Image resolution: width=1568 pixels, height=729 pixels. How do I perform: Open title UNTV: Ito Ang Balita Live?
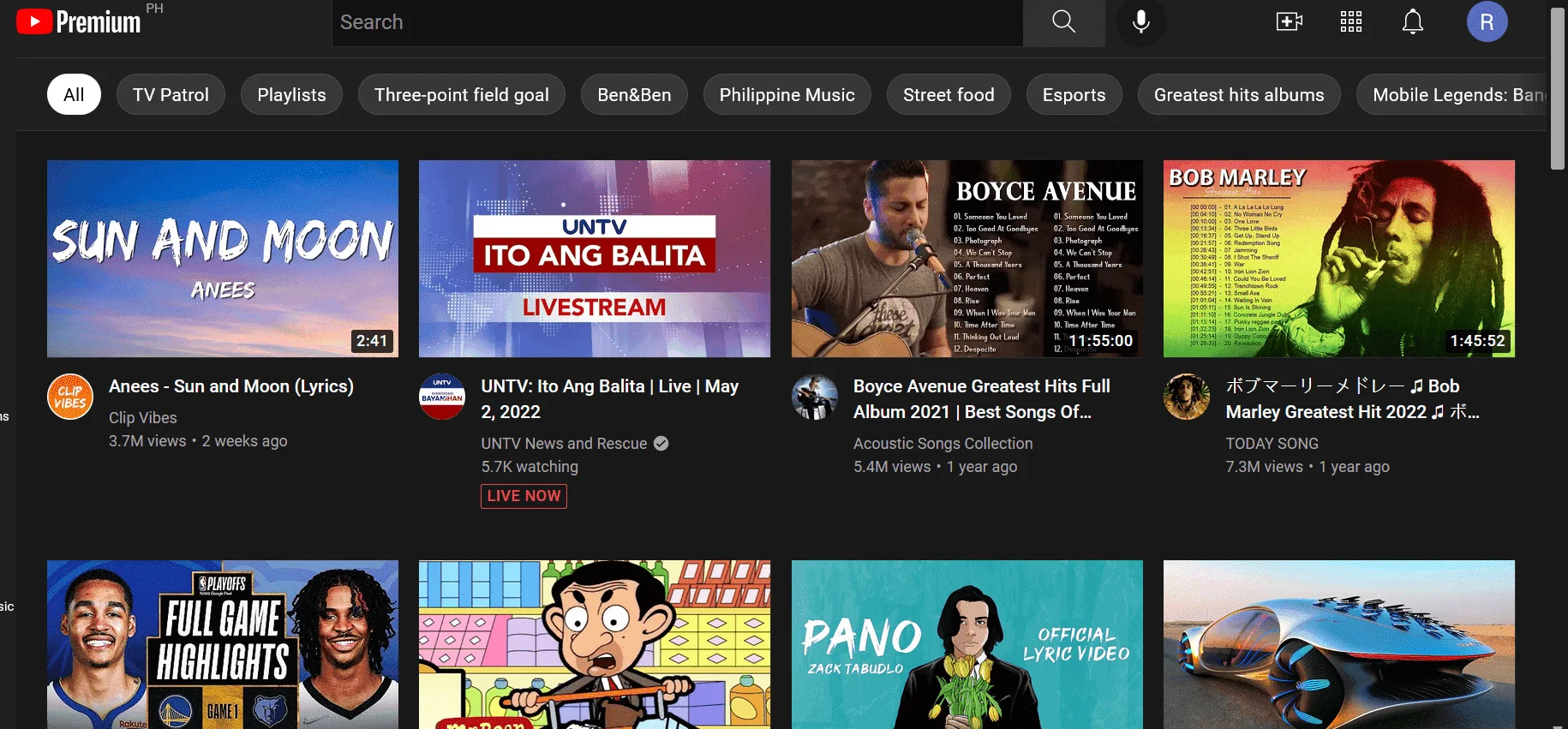610,399
